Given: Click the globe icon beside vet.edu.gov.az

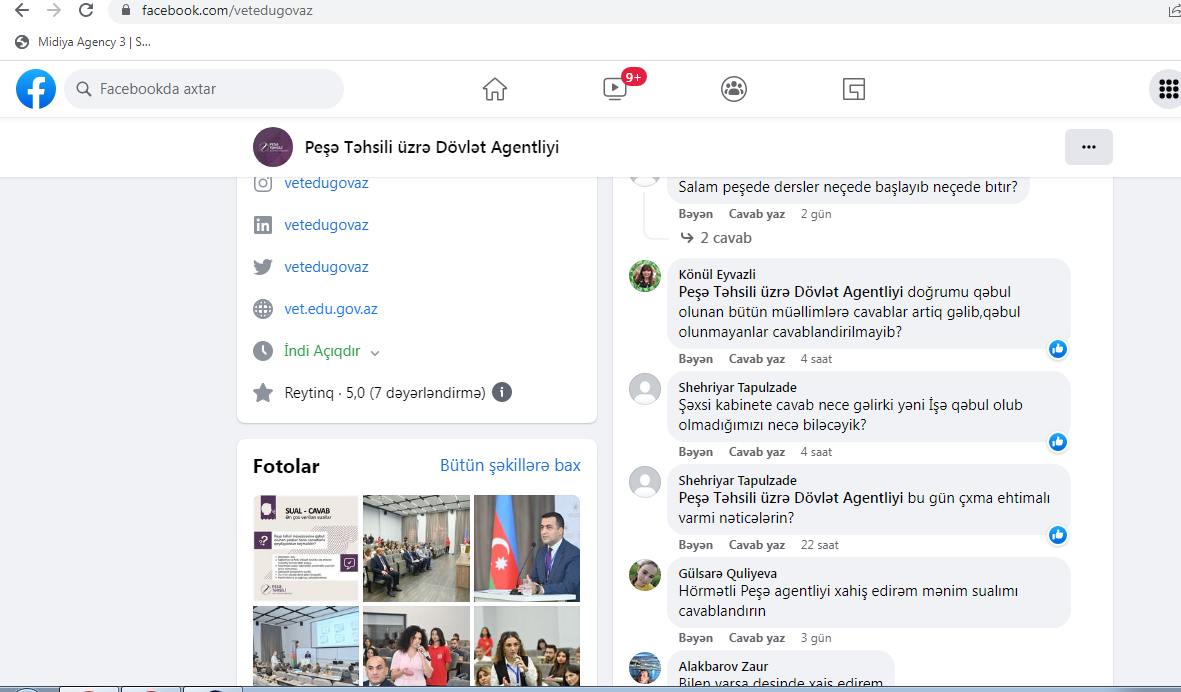Looking at the screenshot, I should (263, 309).
